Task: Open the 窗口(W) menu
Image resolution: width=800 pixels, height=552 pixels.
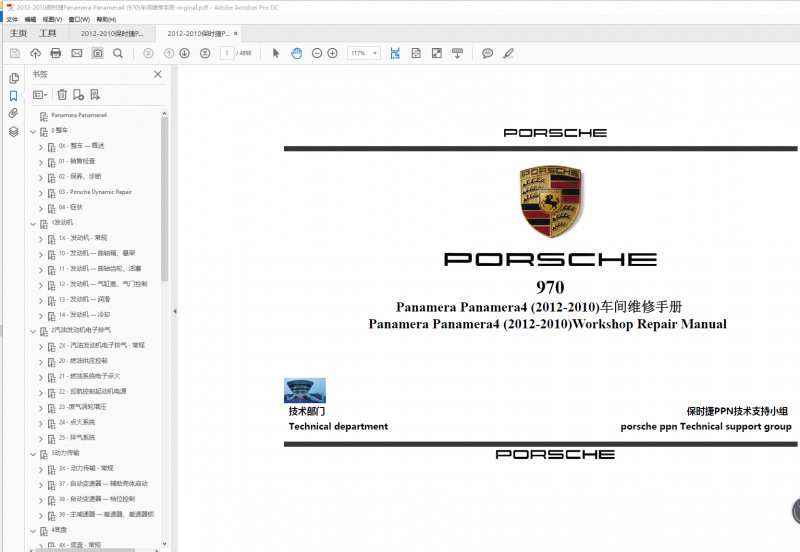Action: [x=79, y=19]
